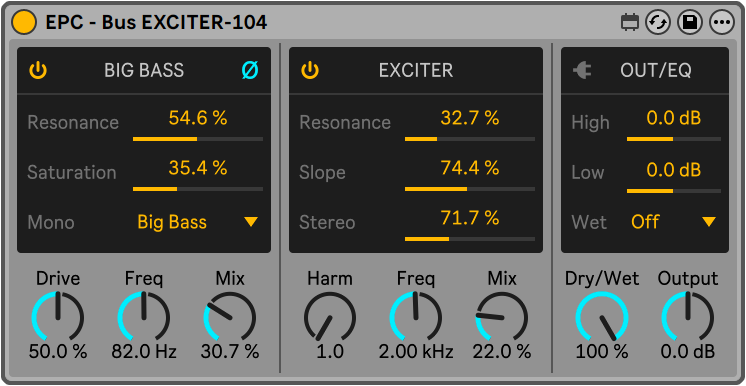Click the Harm value 1.0
Viewport: 746px width, 386px height.
coord(330,352)
